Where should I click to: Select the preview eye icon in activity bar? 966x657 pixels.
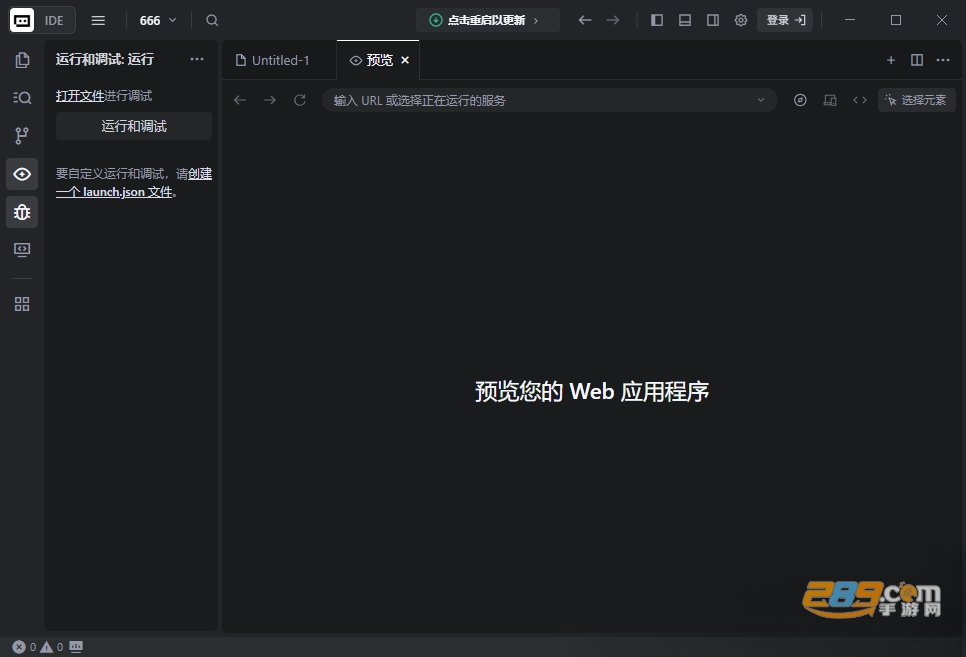pos(22,174)
